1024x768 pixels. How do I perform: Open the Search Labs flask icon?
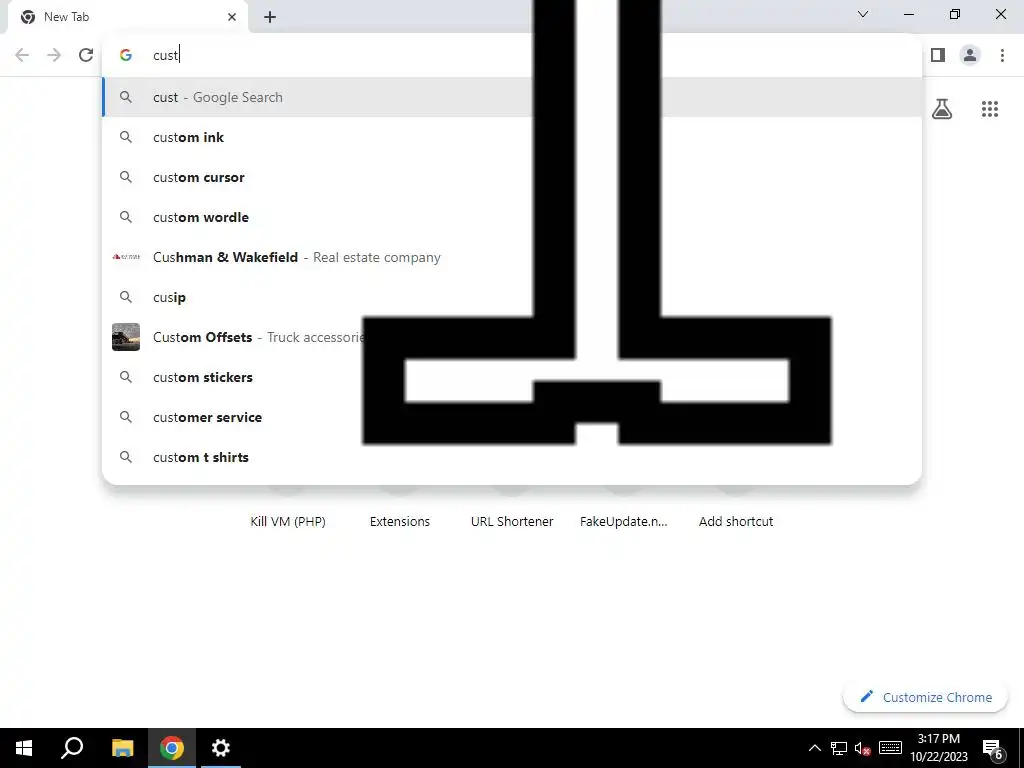(x=942, y=109)
